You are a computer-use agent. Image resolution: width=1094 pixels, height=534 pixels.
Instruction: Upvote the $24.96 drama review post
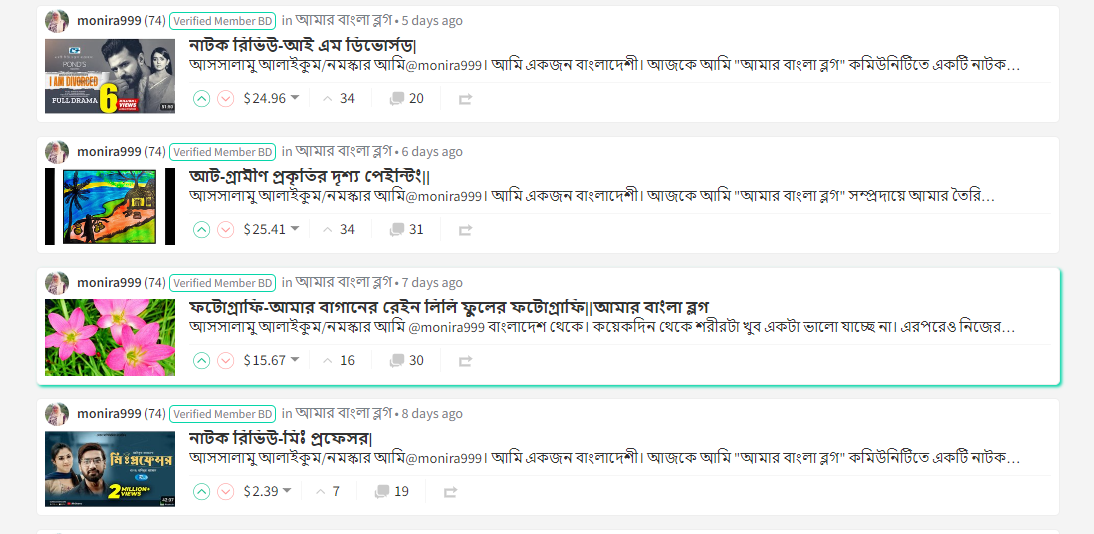(x=201, y=98)
